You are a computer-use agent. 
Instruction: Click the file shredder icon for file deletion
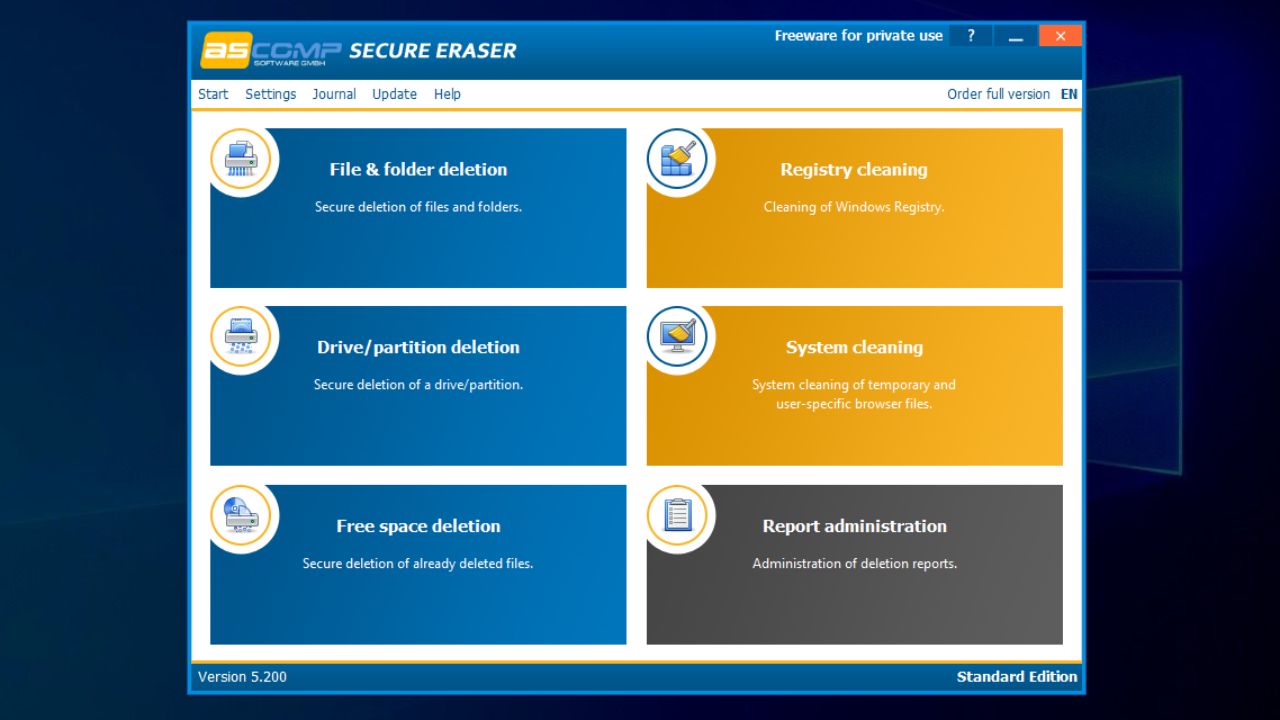(241, 158)
